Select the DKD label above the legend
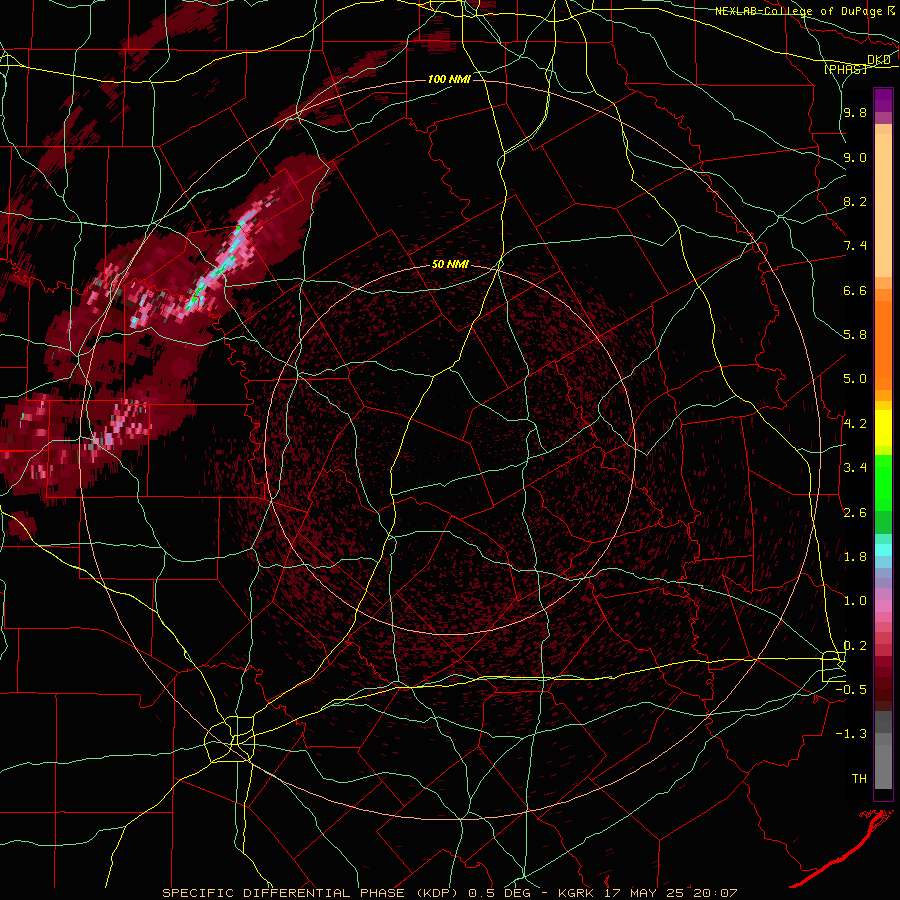This screenshot has height=900, width=900. [879, 60]
